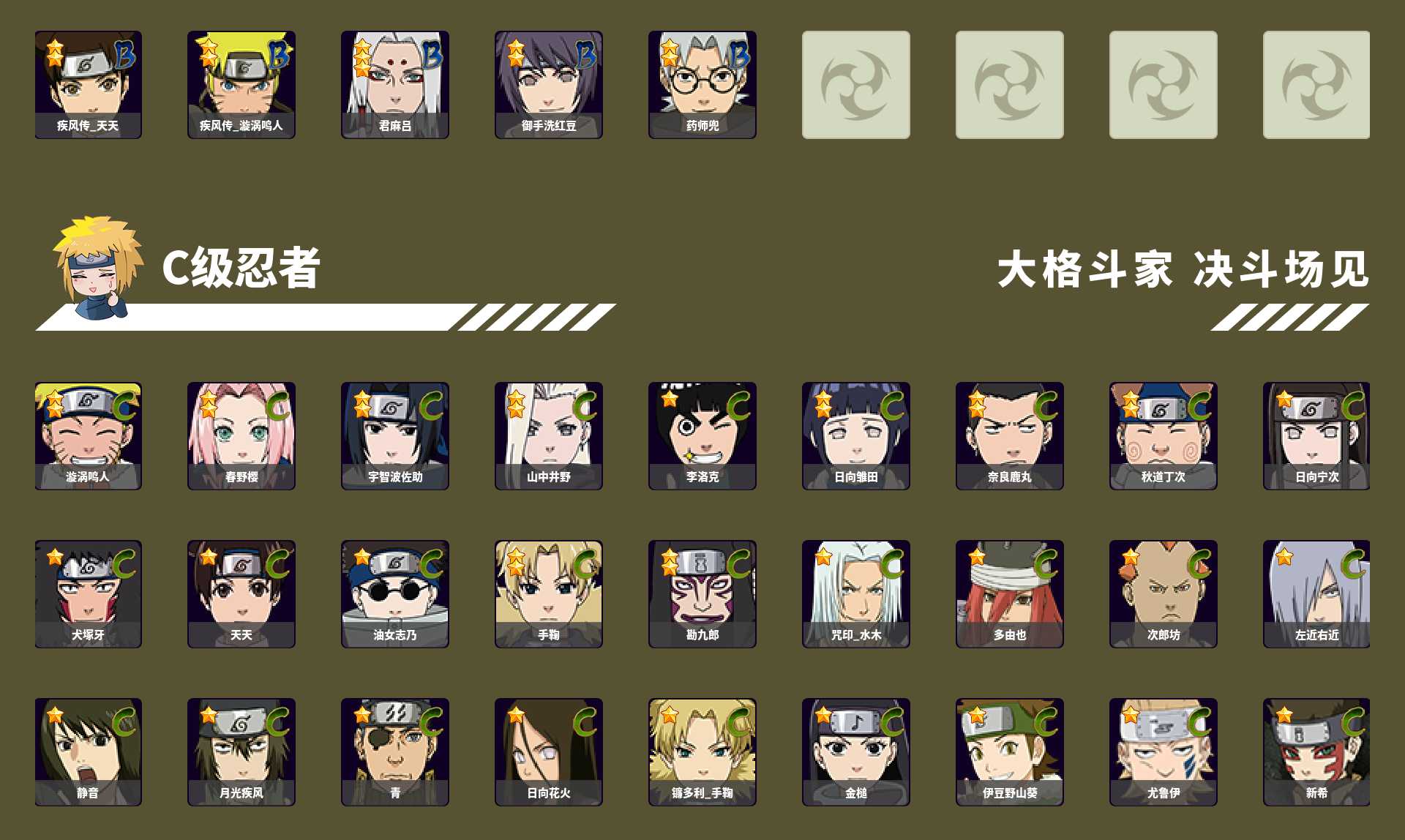This screenshot has width=1405, height=840.
Task: Choose the 伊豆野山葵 character portrait
Action: [x=1010, y=752]
